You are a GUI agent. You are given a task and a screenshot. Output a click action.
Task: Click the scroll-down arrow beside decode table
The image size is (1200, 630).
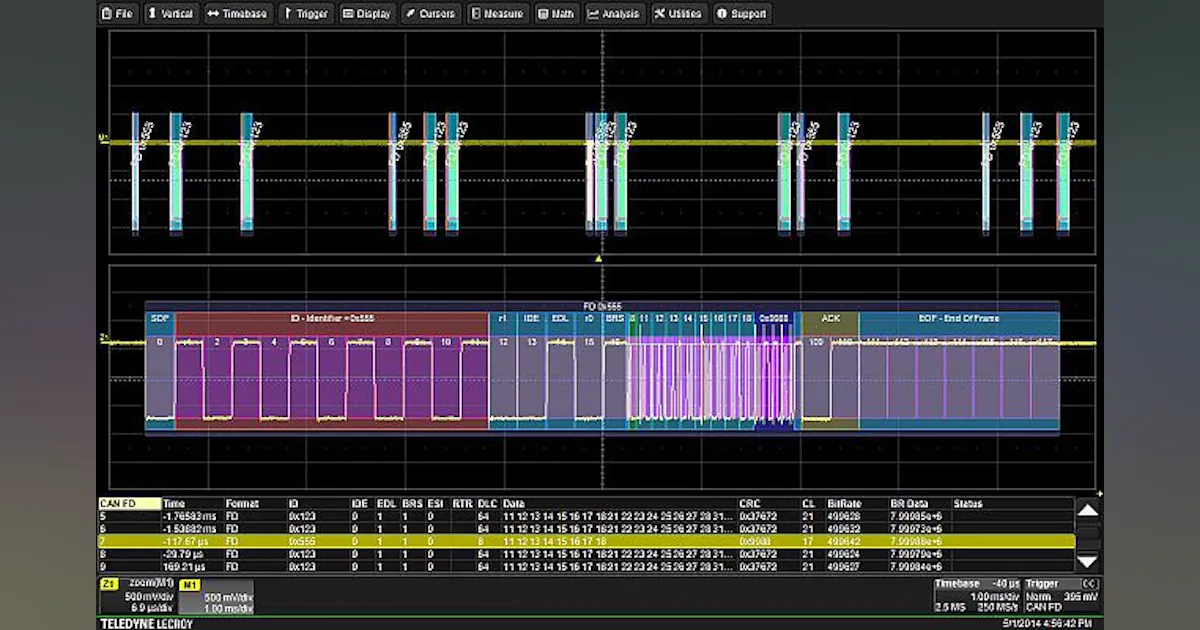tap(1087, 561)
